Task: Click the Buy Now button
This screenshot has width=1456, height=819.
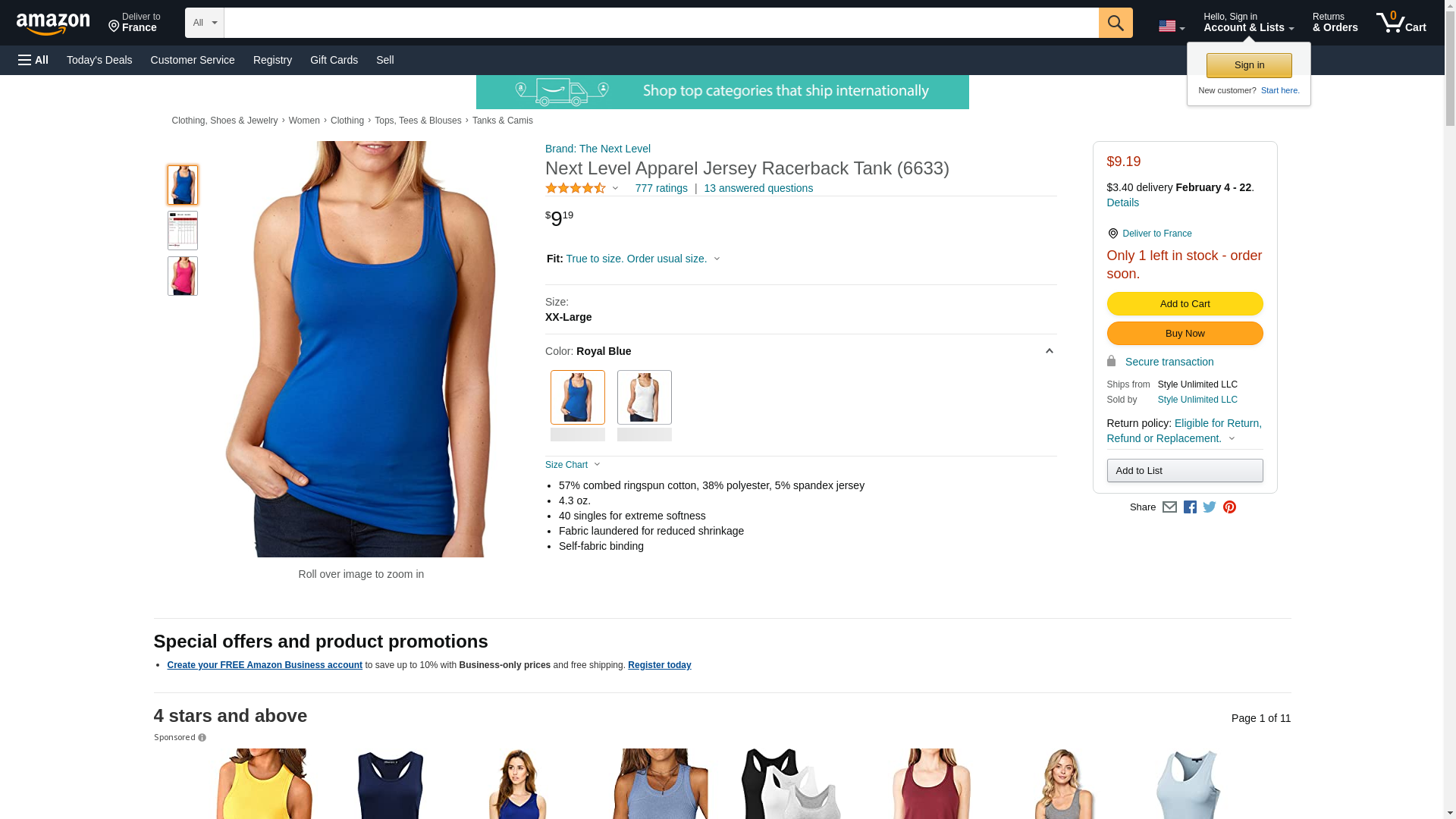Action: tap(1185, 334)
